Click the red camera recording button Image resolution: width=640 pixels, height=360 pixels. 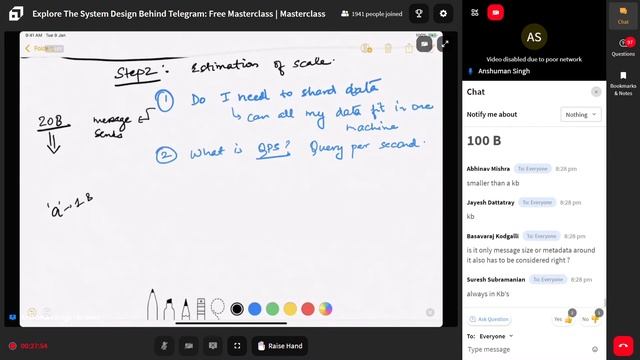(496, 13)
